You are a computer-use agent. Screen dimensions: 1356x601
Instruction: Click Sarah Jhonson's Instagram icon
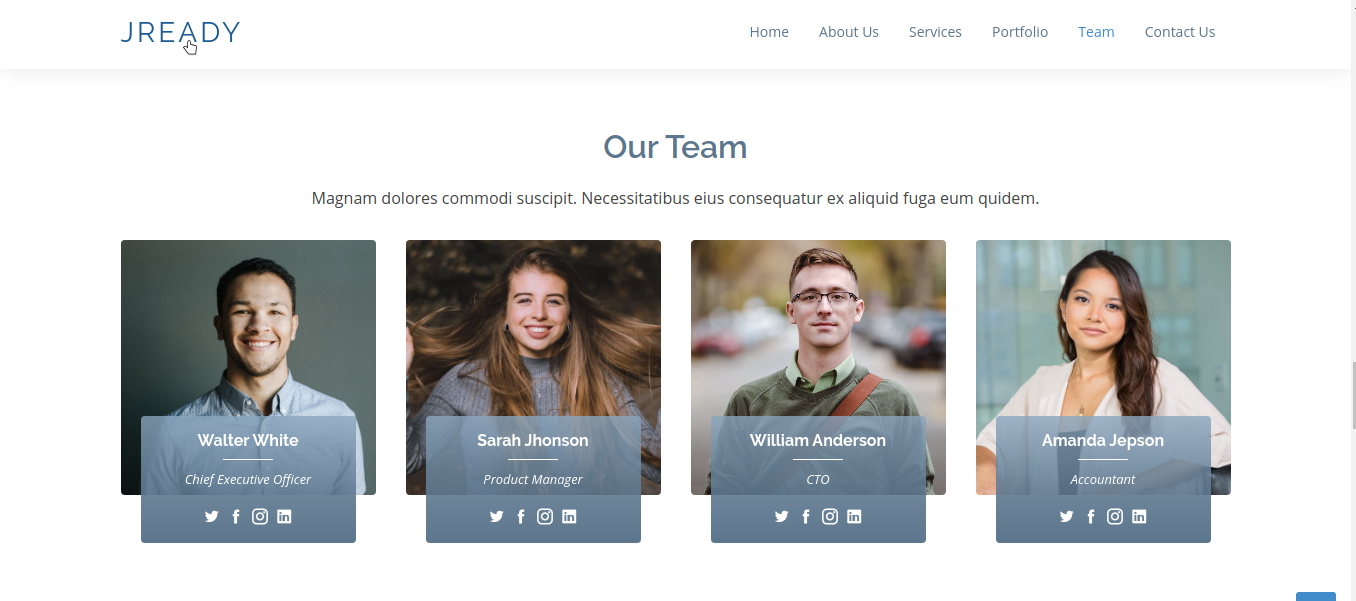click(545, 517)
